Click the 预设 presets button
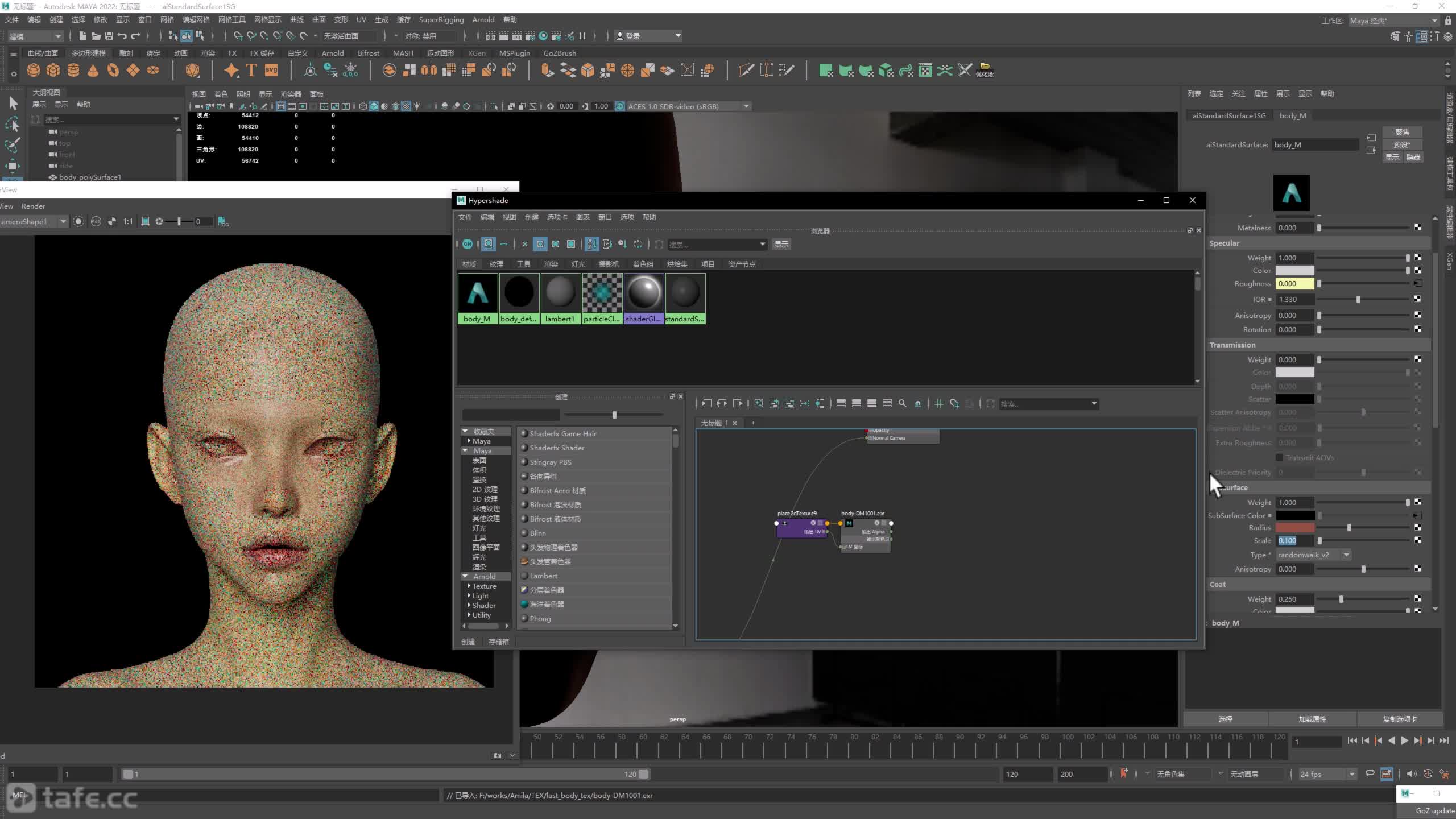Screen dimensions: 1456x819 click(1402, 144)
